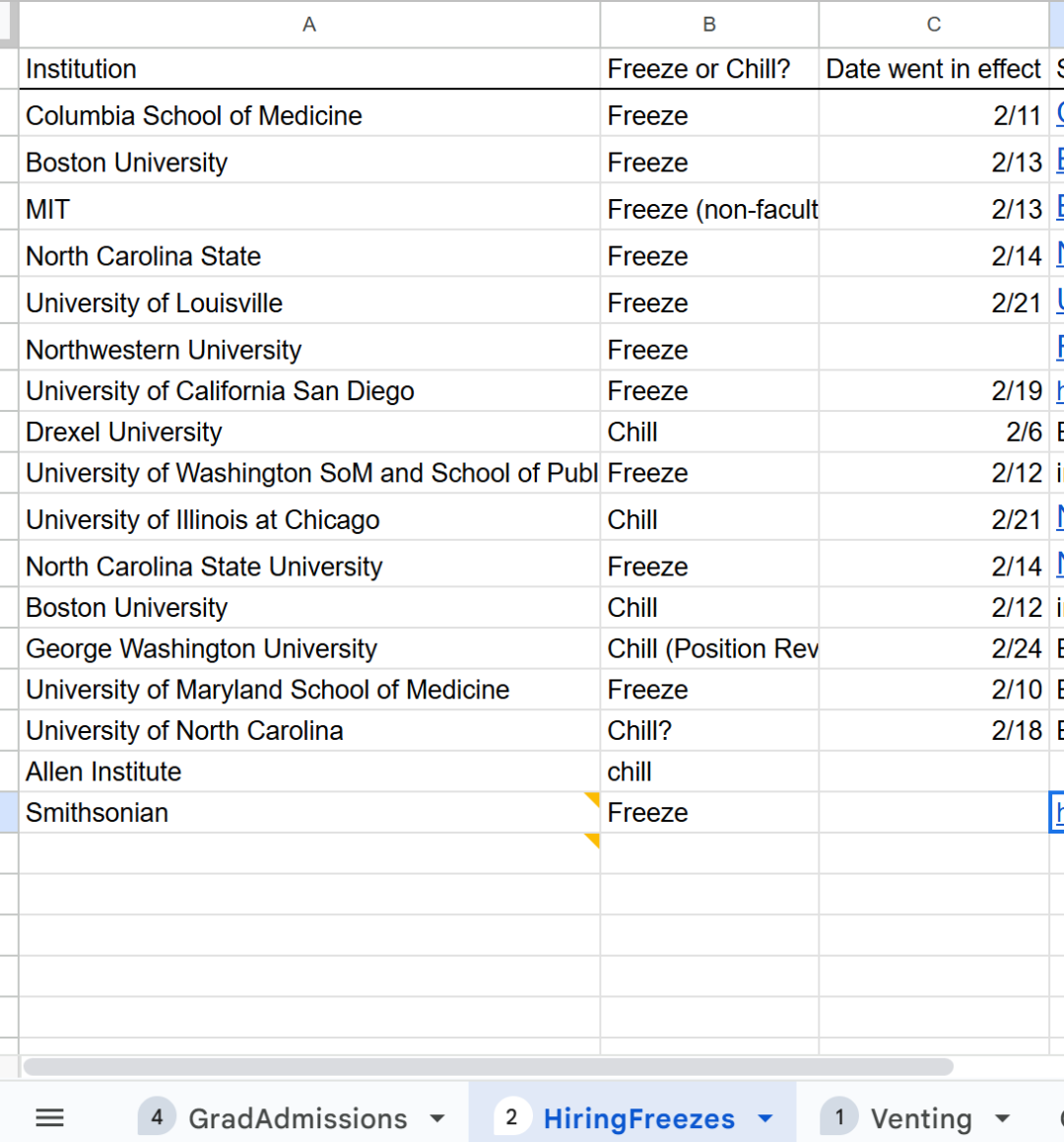Screen dimensions: 1064x1142
Task: Click the Smithsonian cell
Action: tap(309, 812)
